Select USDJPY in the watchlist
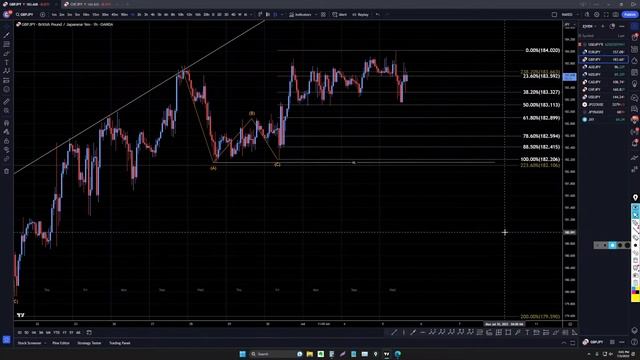The width and height of the screenshot is (640, 360). tap(604, 97)
